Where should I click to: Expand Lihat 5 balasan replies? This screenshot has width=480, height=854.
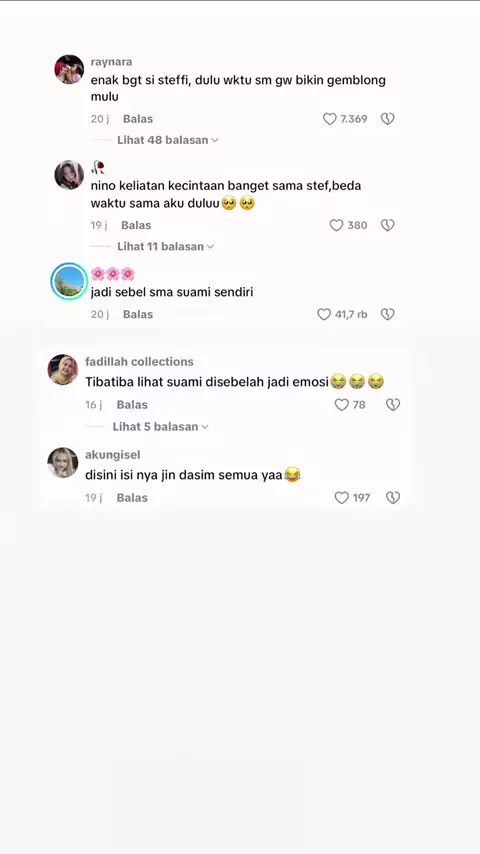pyautogui.click(x=161, y=426)
